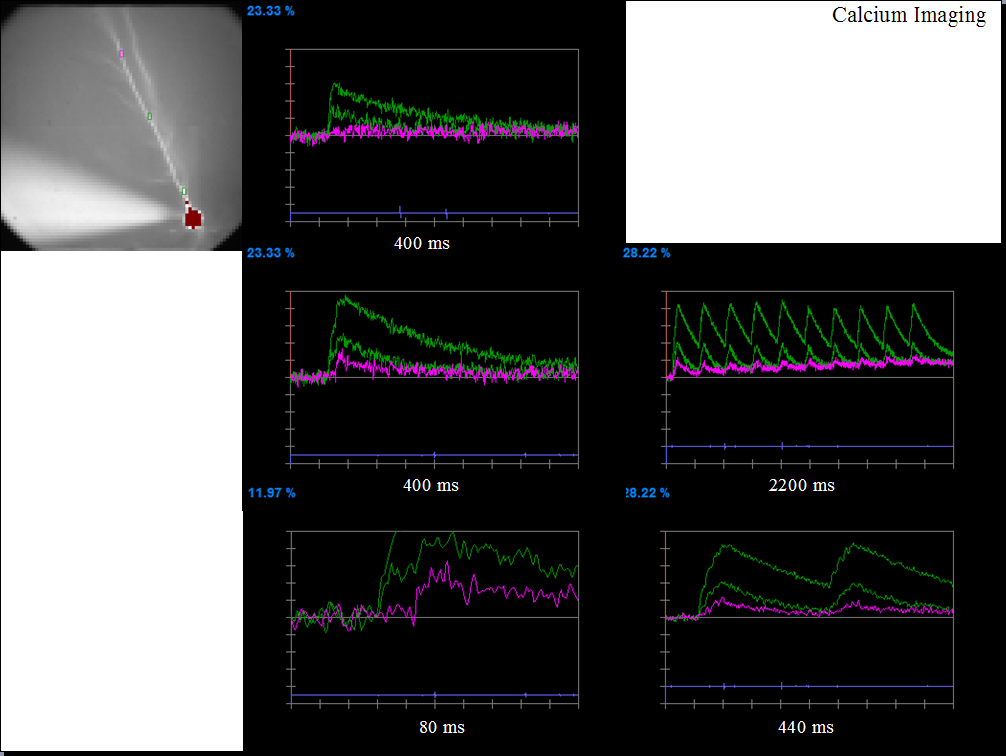The width and height of the screenshot is (1006, 756).
Task: Click the "Calcium Imaging" title text
Action: coord(908,15)
